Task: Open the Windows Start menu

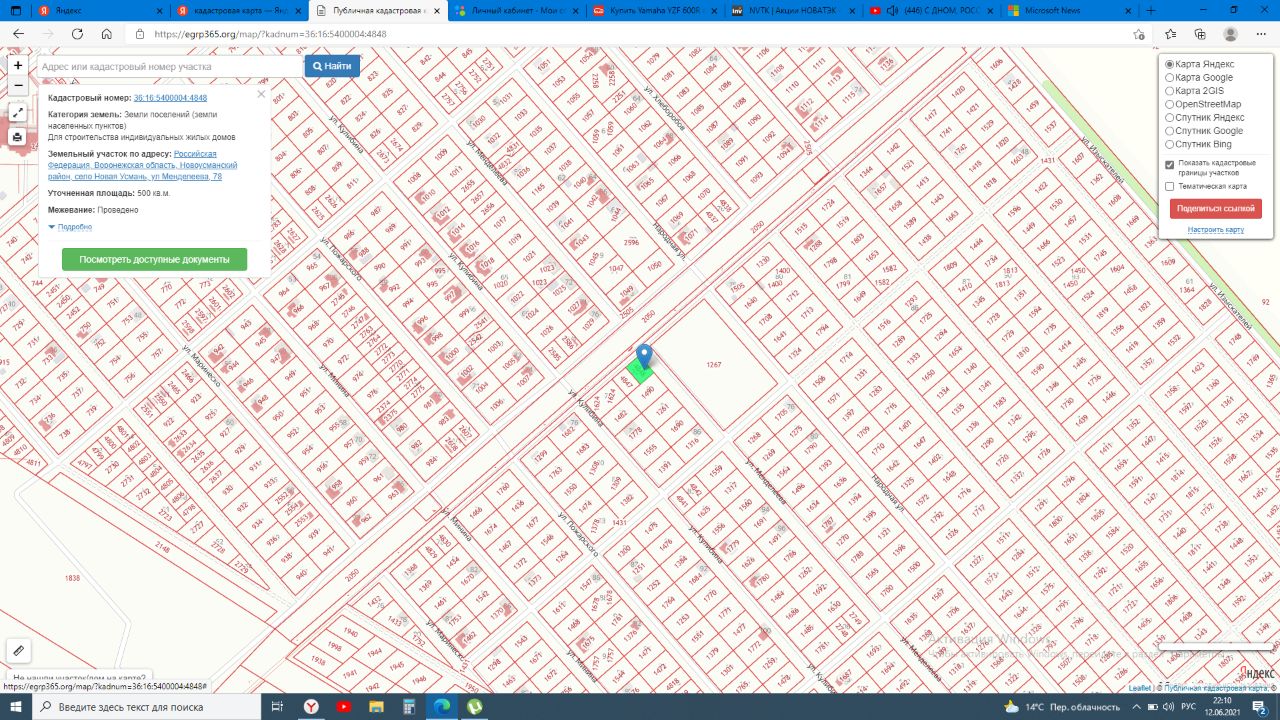Action: [16, 706]
